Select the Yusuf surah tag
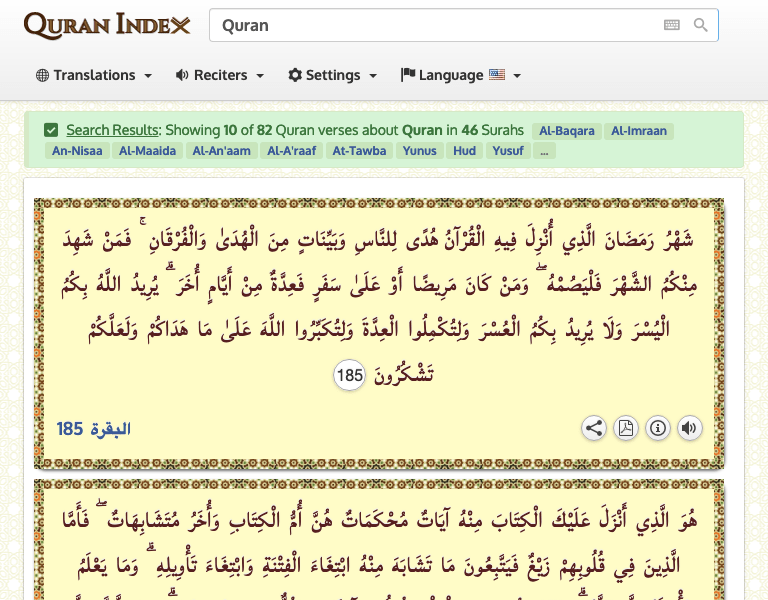The height and width of the screenshot is (600, 768). (x=509, y=151)
